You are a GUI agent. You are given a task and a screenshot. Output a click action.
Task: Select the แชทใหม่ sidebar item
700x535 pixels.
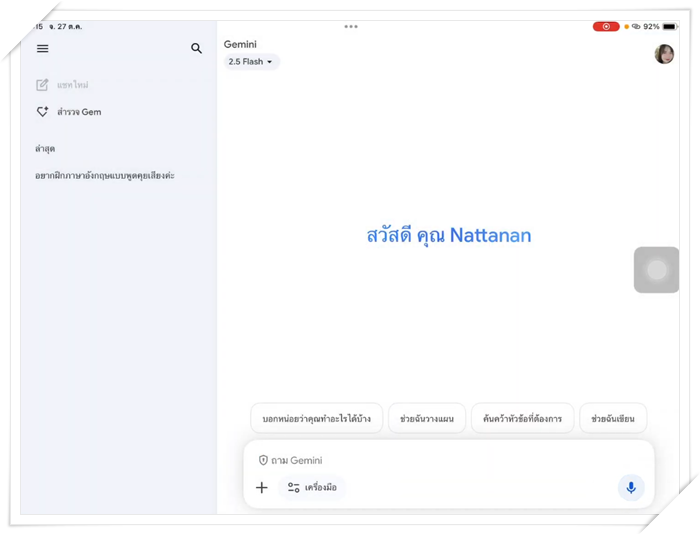pos(72,85)
